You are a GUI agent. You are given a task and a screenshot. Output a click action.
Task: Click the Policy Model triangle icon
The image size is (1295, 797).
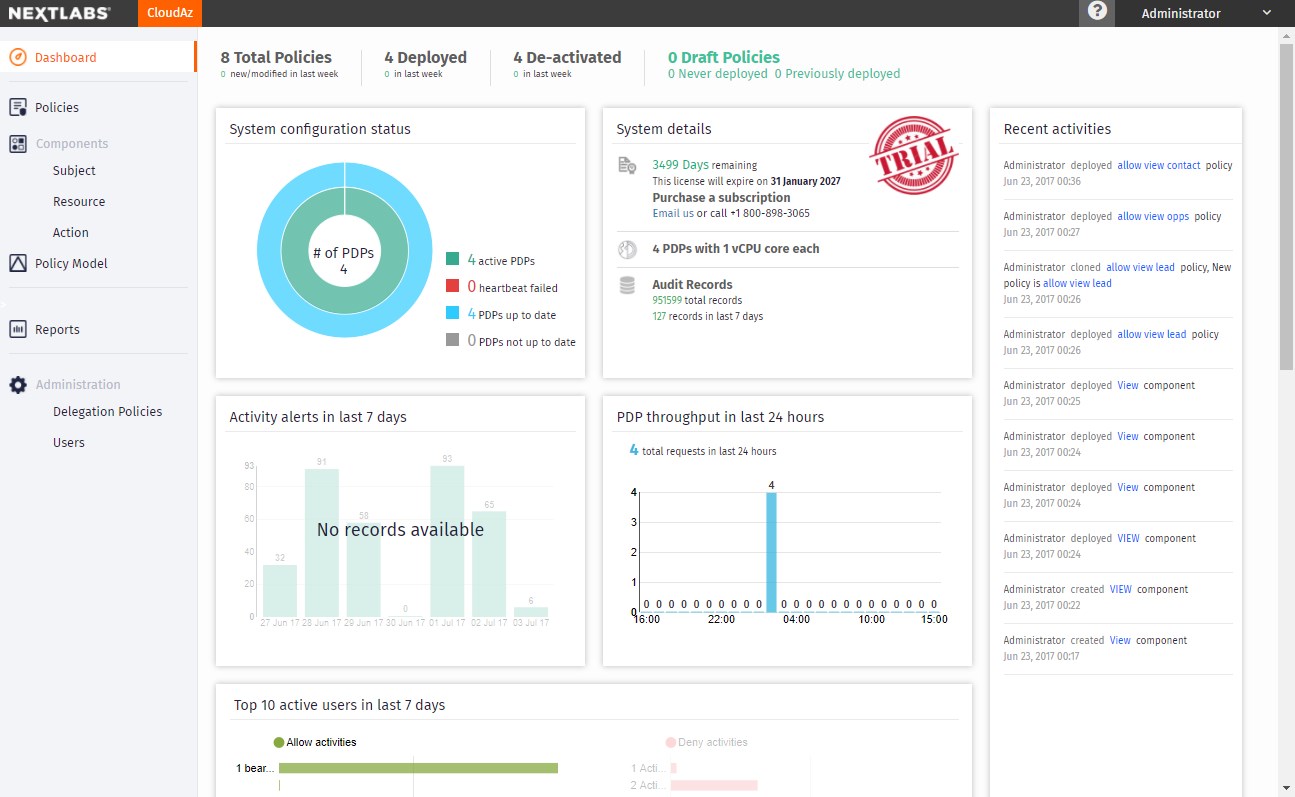coord(18,264)
